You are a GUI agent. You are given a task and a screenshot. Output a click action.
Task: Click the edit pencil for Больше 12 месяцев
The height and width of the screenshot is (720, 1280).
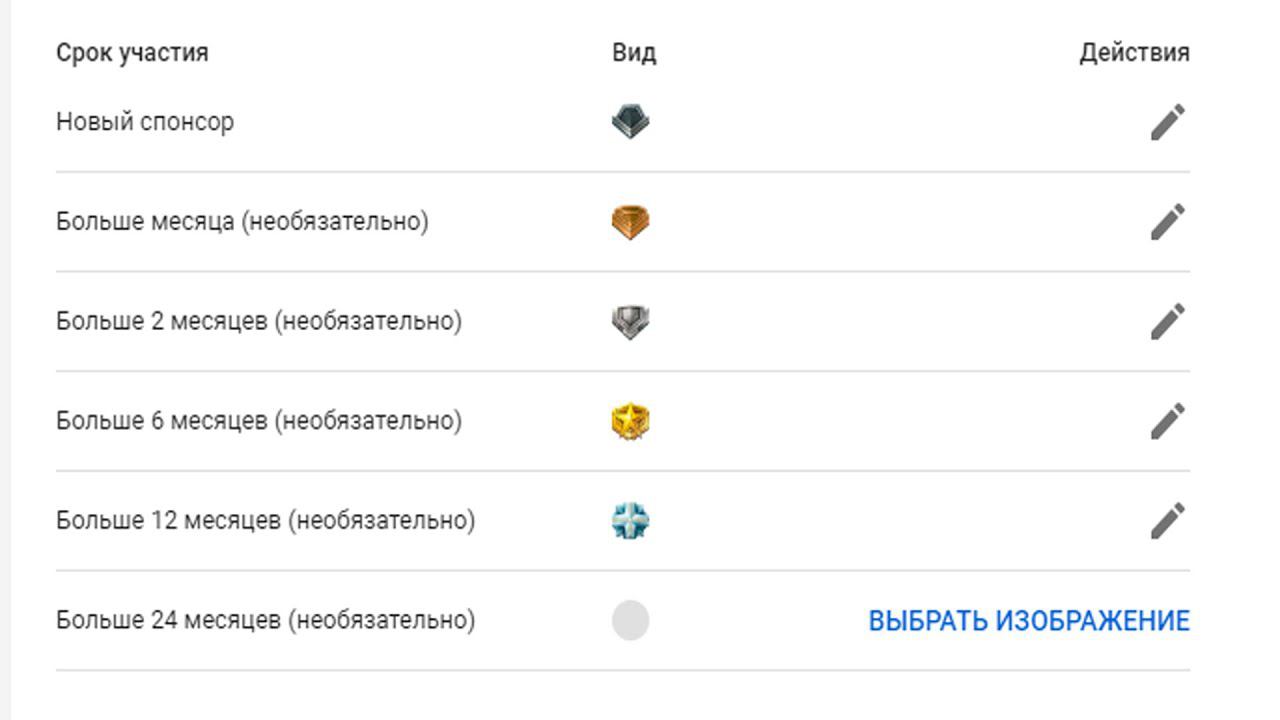1167,521
